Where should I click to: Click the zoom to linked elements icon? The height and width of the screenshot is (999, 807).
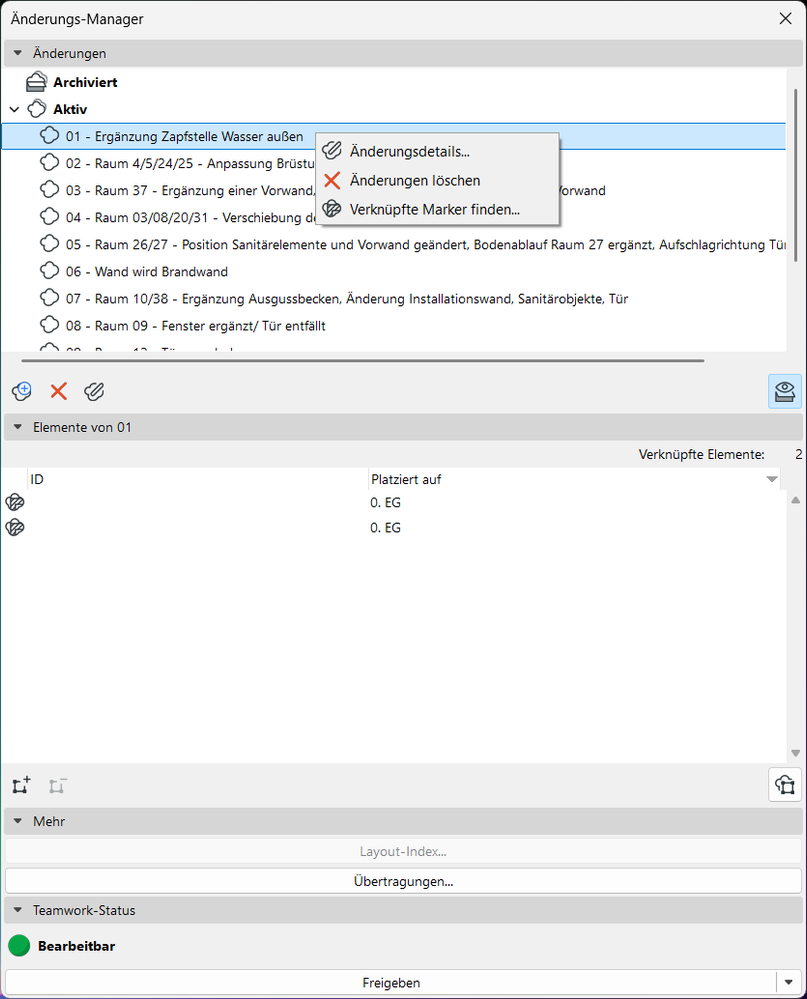pos(785,785)
